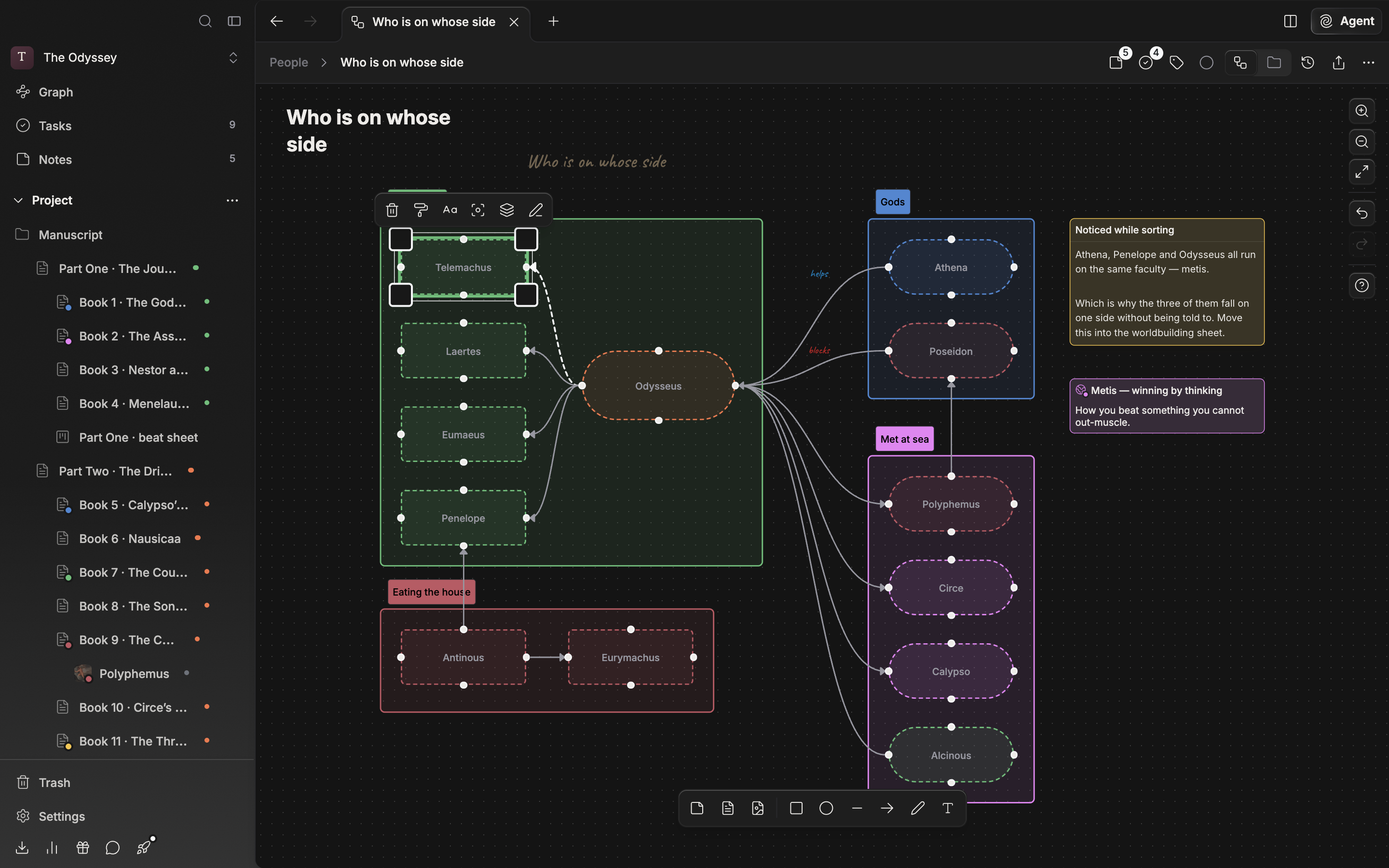
Task: Zoom out of the canvas
Action: pos(1362,141)
